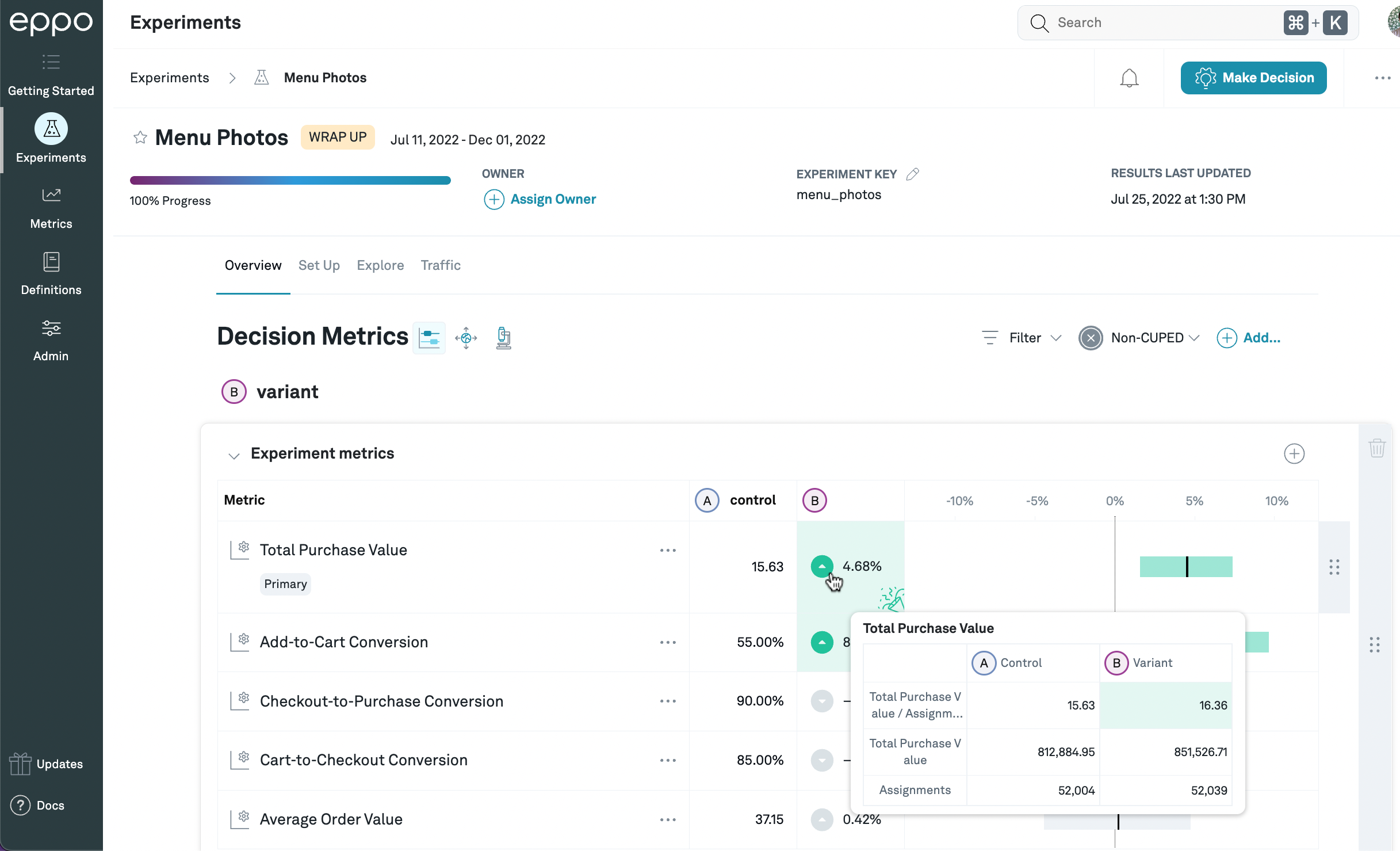This screenshot has height=851, width=1400.
Task: Star the Menu Photos experiment
Action: (140, 138)
